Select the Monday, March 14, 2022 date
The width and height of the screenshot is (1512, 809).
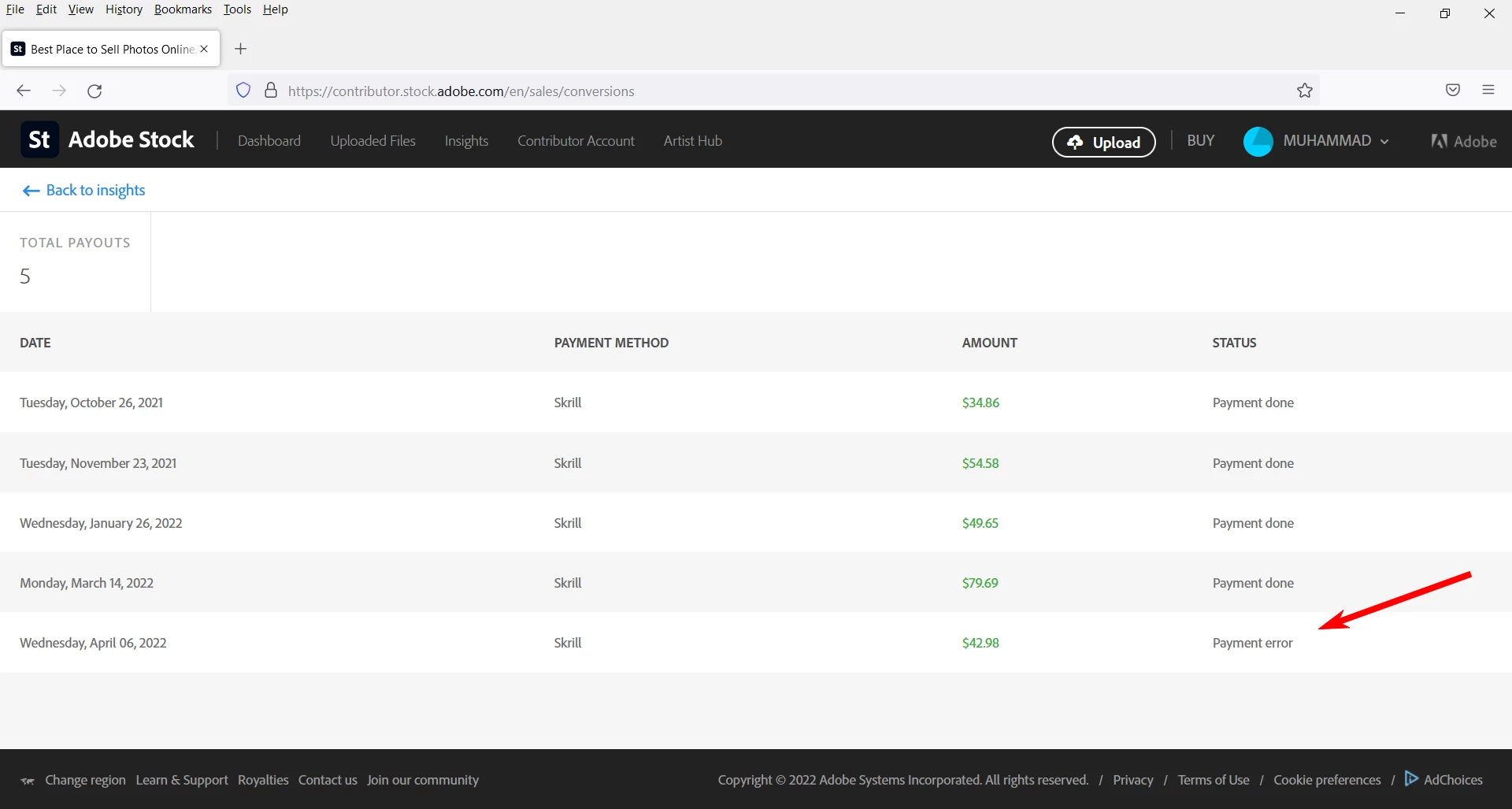(87, 583)
